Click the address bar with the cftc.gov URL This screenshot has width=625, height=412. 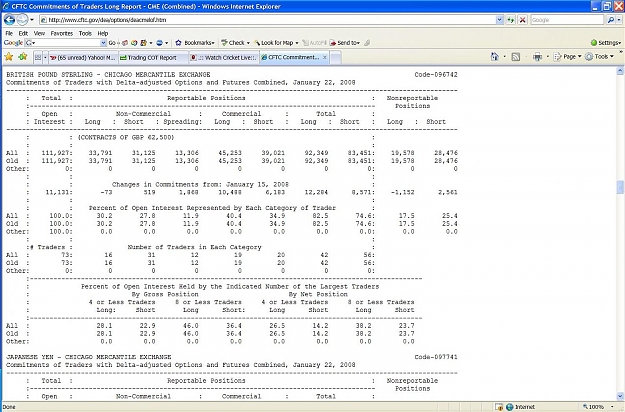[x=267, y=20]
